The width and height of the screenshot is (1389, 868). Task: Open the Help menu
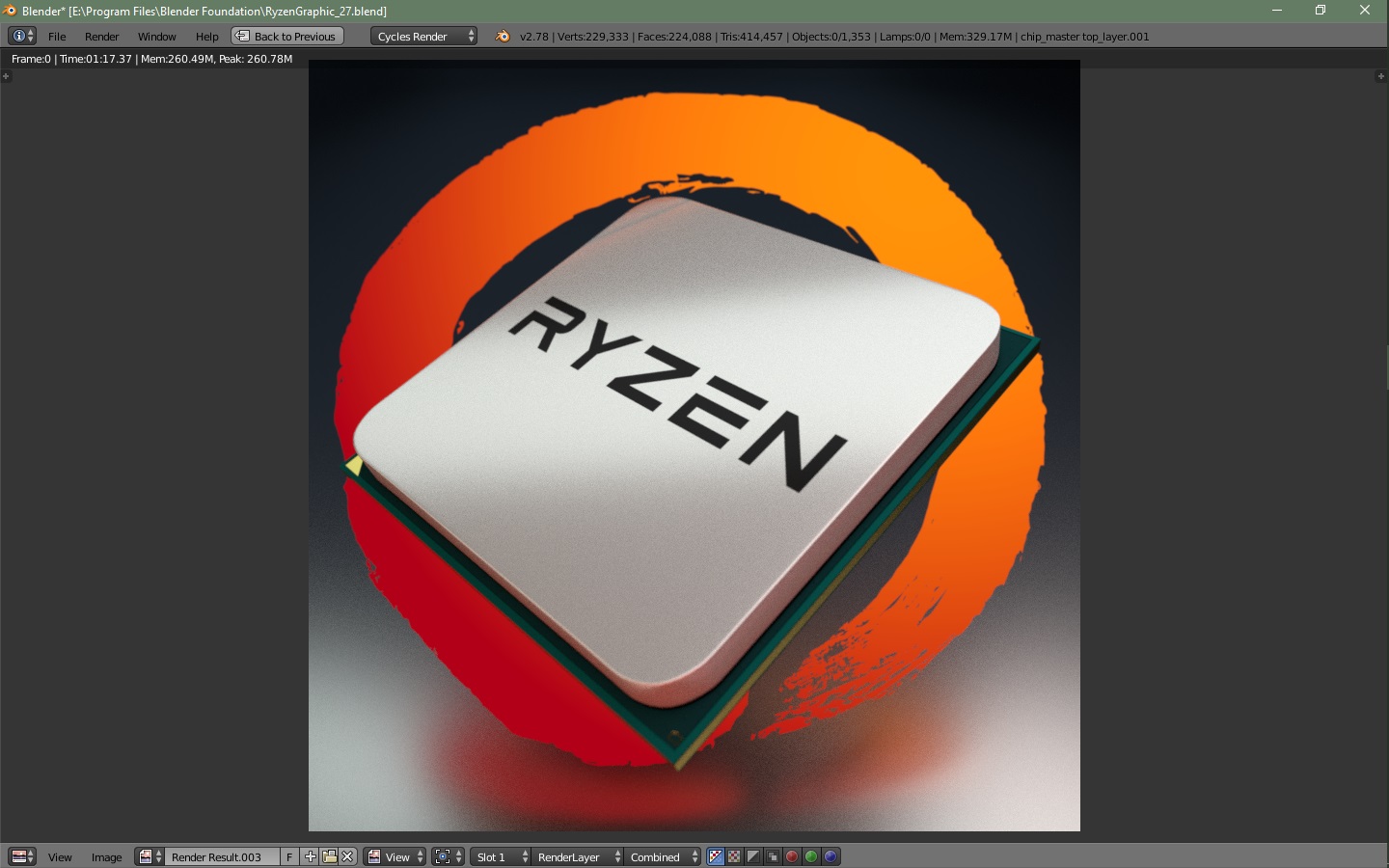[x=206, y=37]
